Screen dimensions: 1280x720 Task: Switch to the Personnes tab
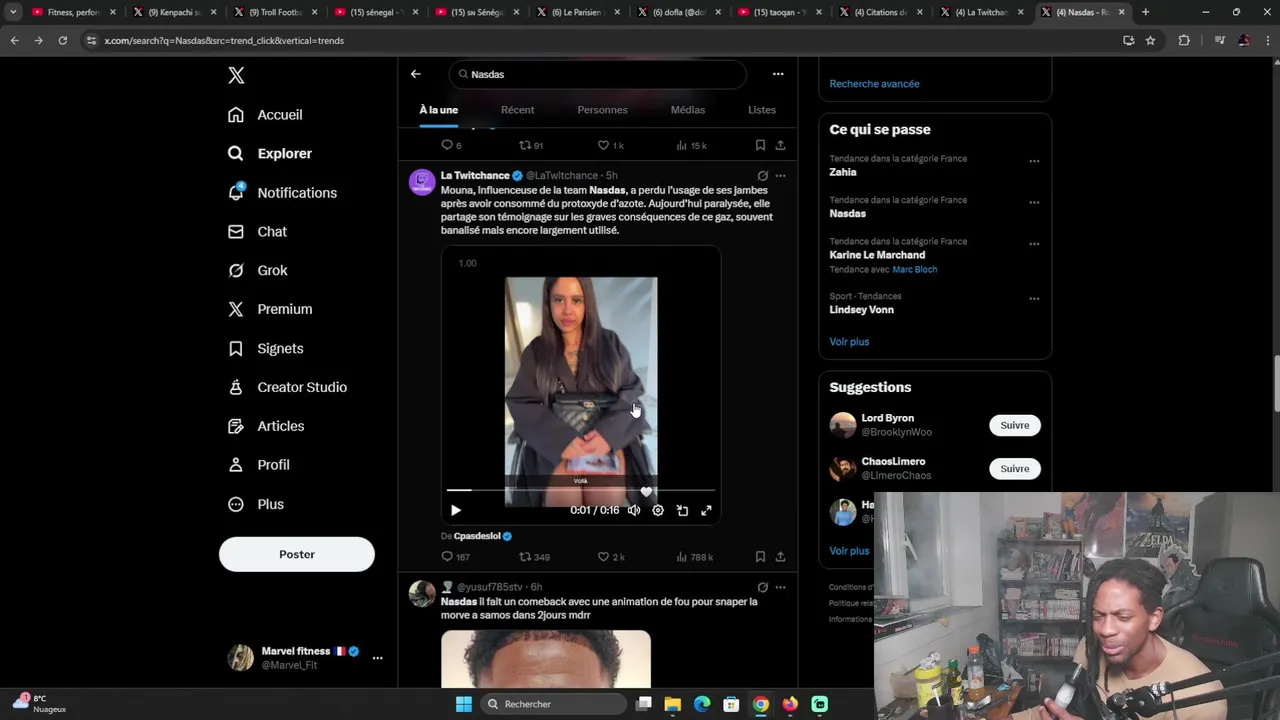click(x=602, y=110)
